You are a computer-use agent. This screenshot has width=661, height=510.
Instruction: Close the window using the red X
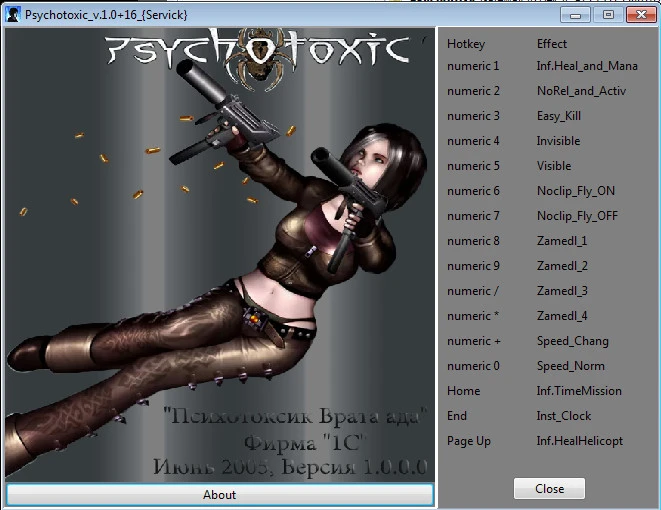pos(641,15)
